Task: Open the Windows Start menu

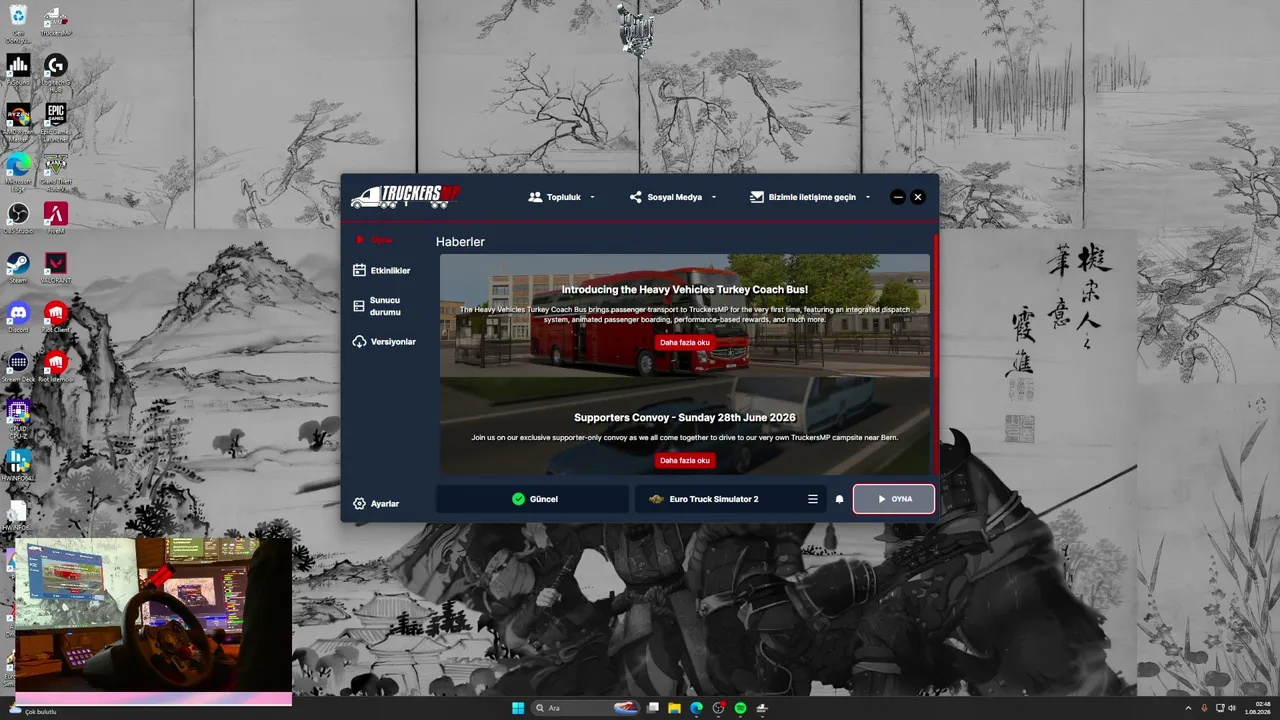Action: [x=518, y=708]
